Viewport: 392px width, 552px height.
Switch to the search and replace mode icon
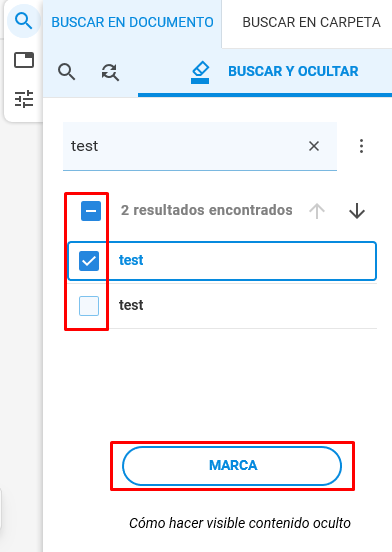(110, 72)
